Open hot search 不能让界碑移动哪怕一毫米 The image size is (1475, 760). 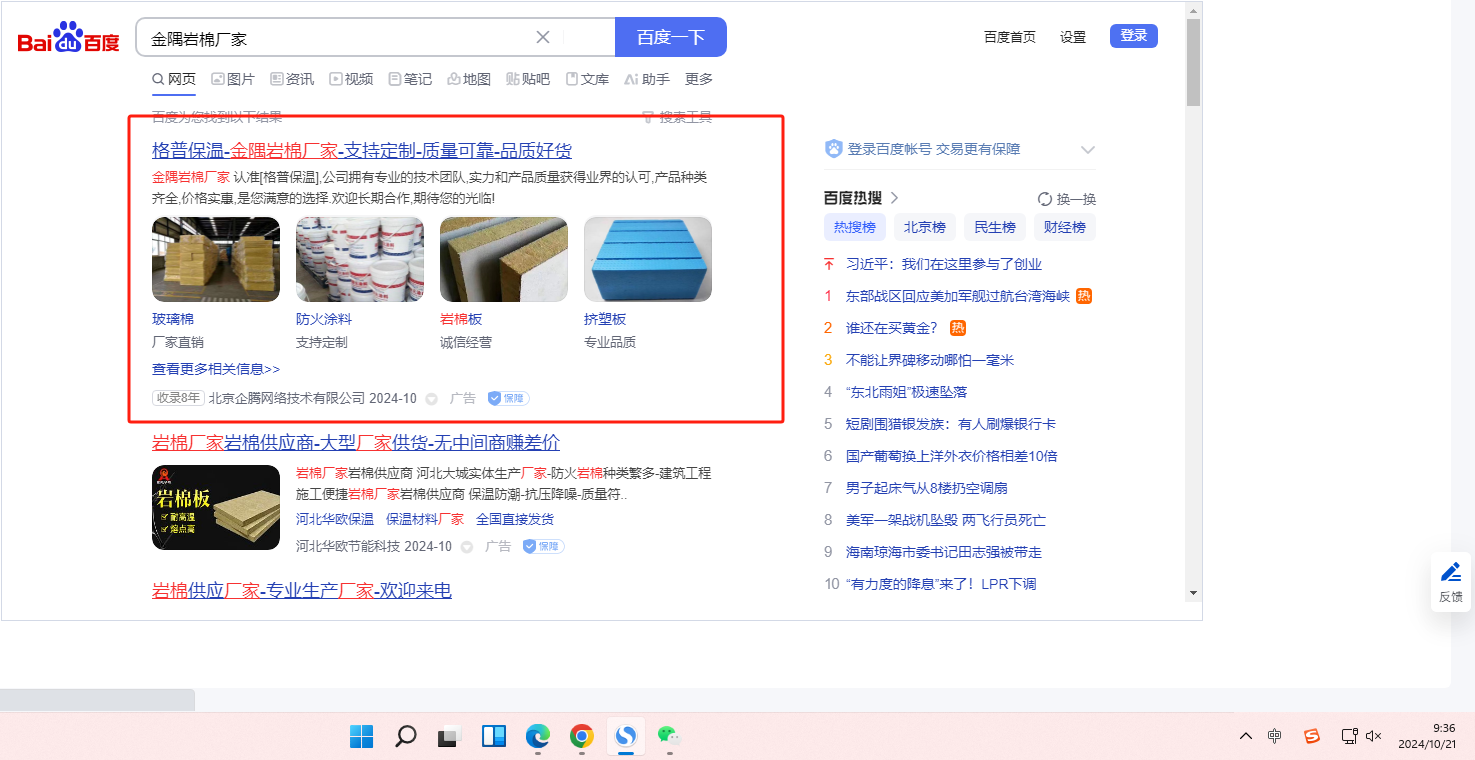pyautogui.click(x=930, y=360)
